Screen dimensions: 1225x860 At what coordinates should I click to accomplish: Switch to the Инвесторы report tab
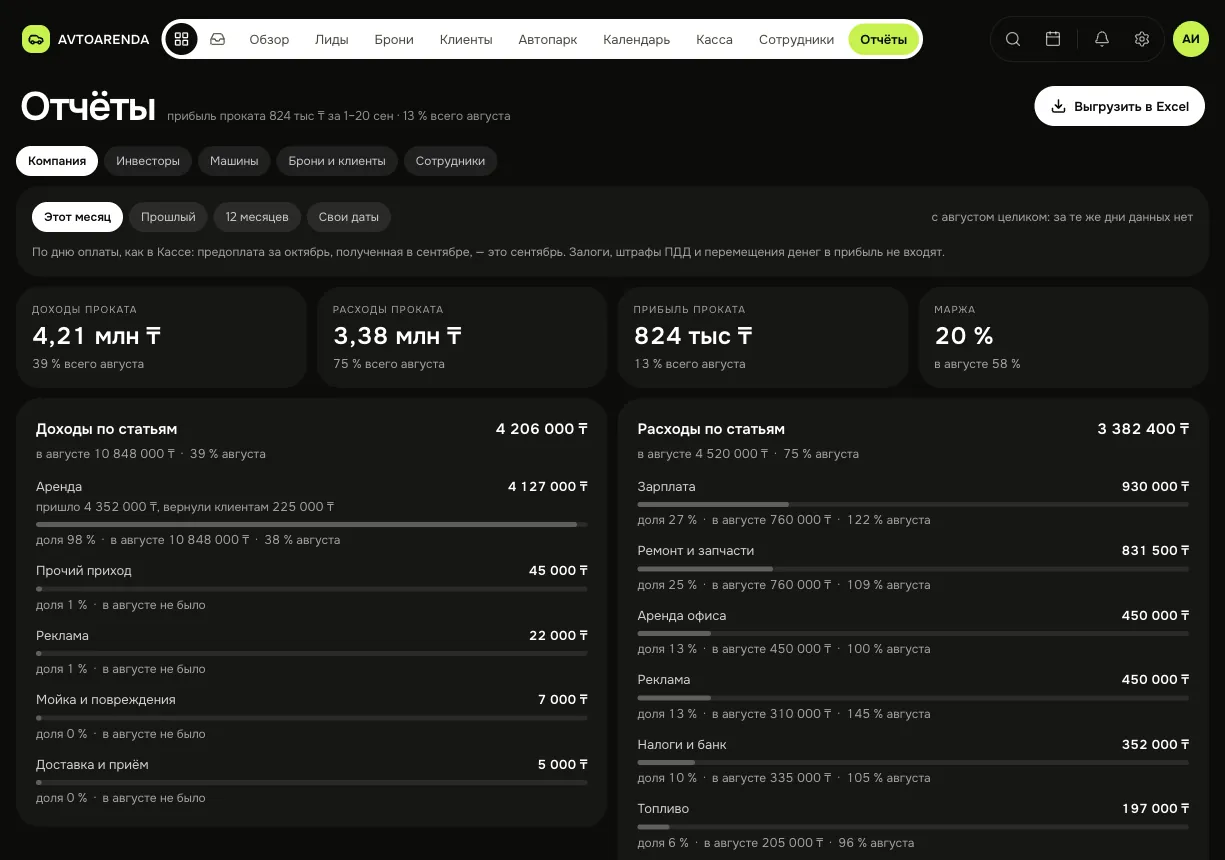[148, 161]
